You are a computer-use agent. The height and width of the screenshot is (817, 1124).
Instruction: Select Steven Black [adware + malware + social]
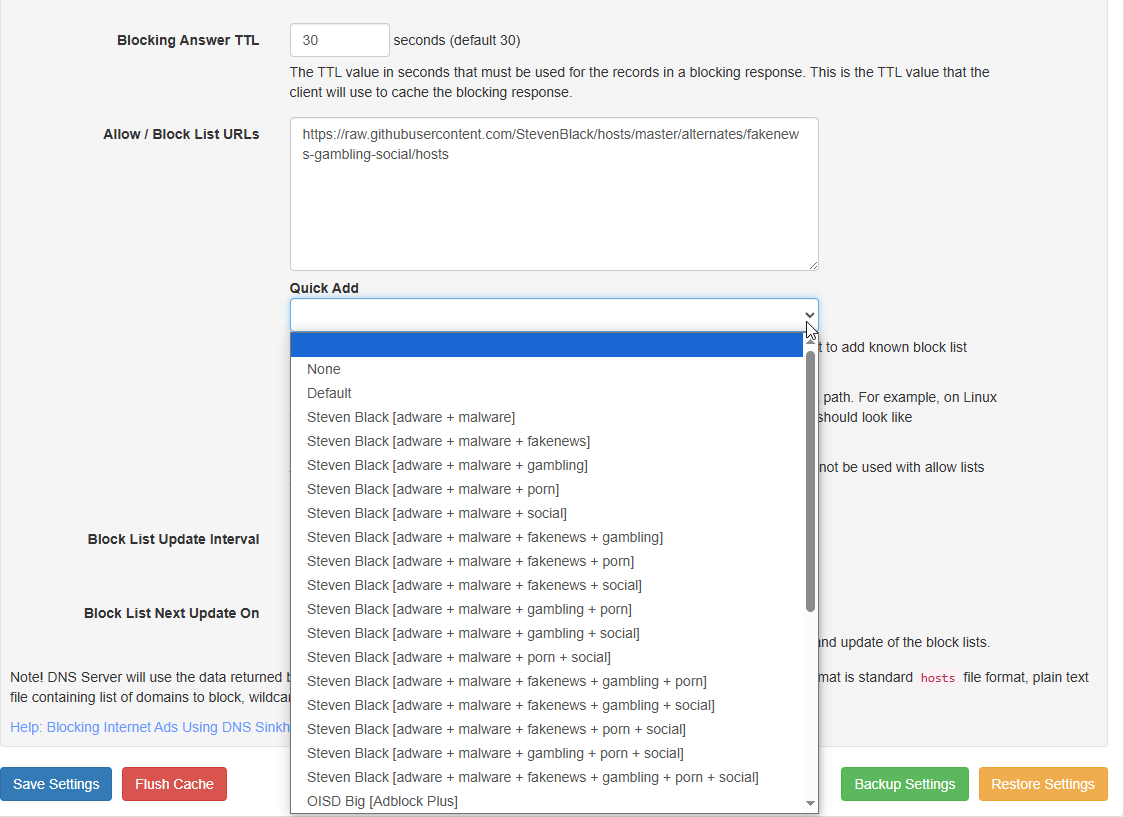point(547,513)
